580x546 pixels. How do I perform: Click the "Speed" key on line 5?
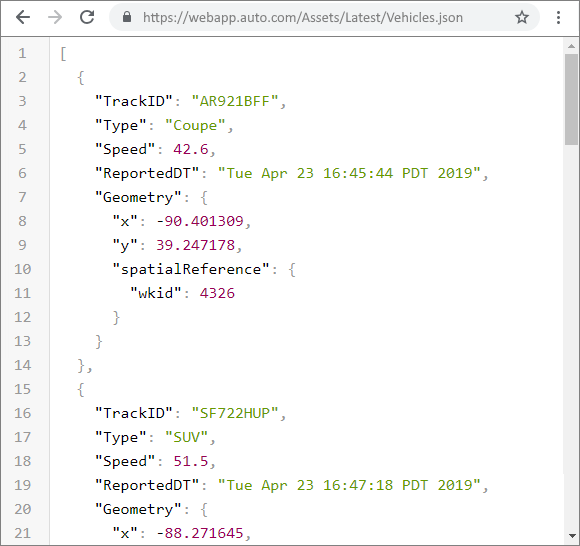[125, 149]
